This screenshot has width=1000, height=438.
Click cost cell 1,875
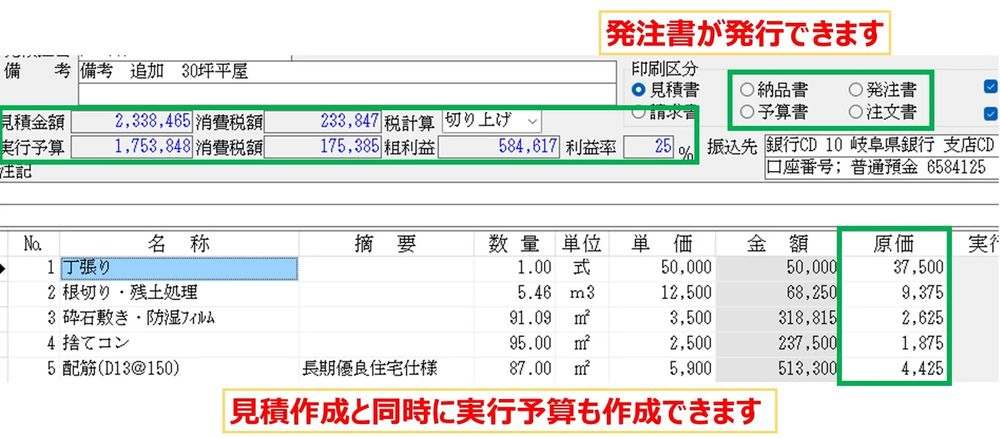coord(893,343)
